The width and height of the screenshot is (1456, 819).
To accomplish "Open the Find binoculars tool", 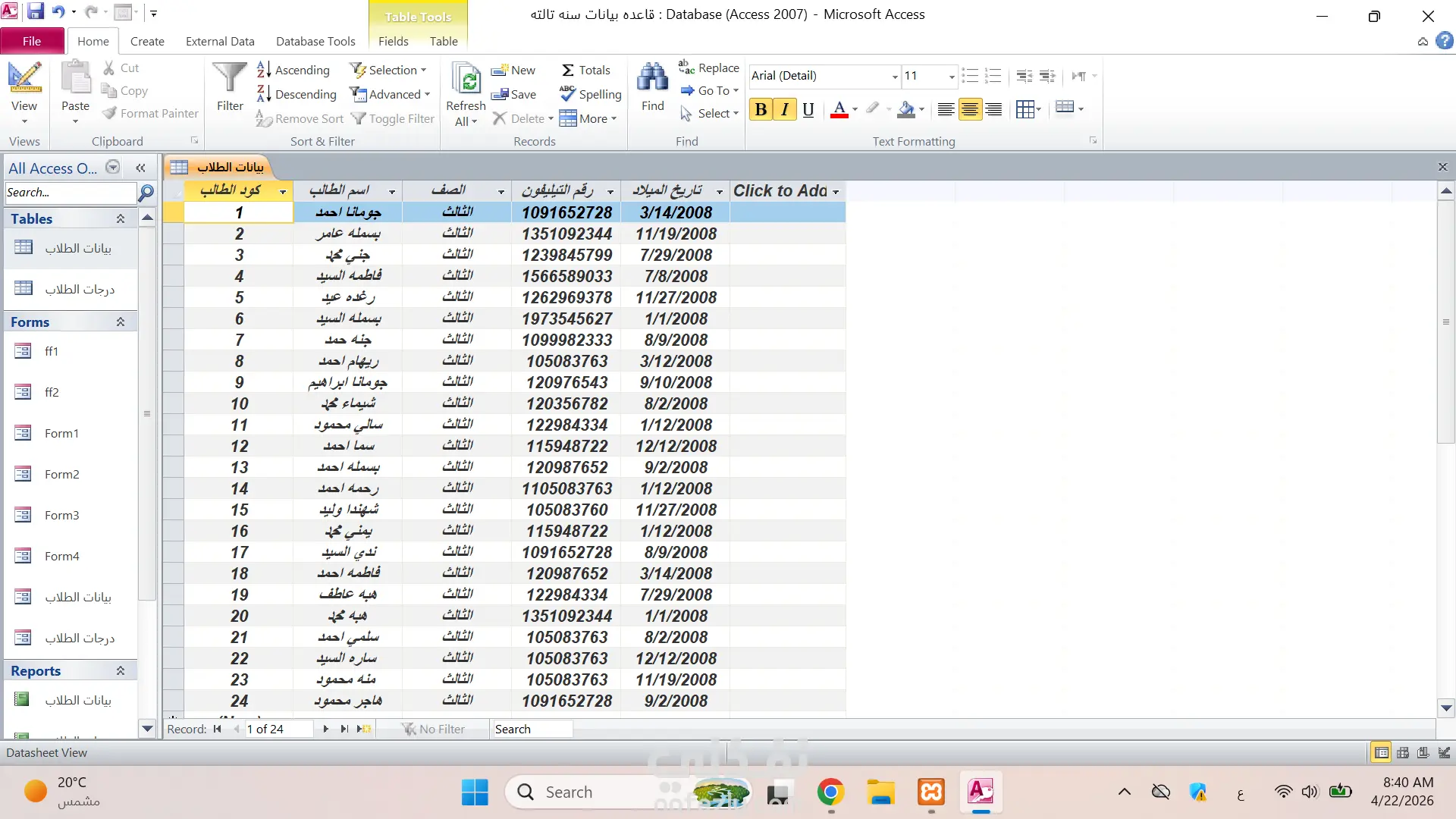I will point(652,86).
